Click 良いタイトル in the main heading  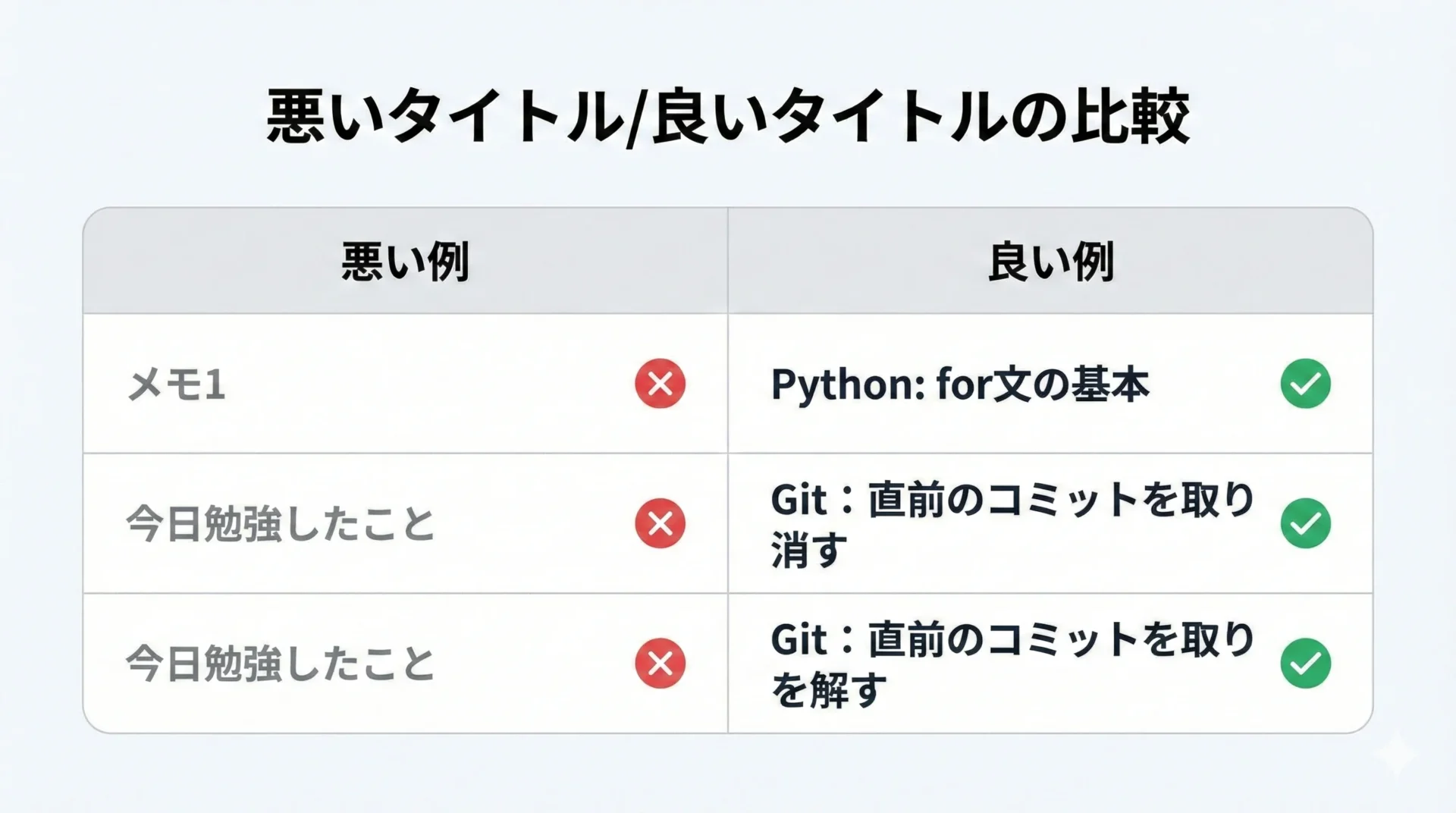[828, 118]
